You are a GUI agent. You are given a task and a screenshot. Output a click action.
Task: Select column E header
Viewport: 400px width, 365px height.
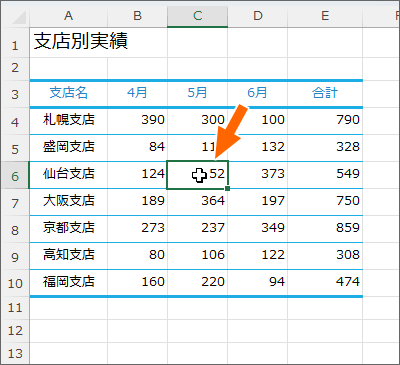coord(325,16)
